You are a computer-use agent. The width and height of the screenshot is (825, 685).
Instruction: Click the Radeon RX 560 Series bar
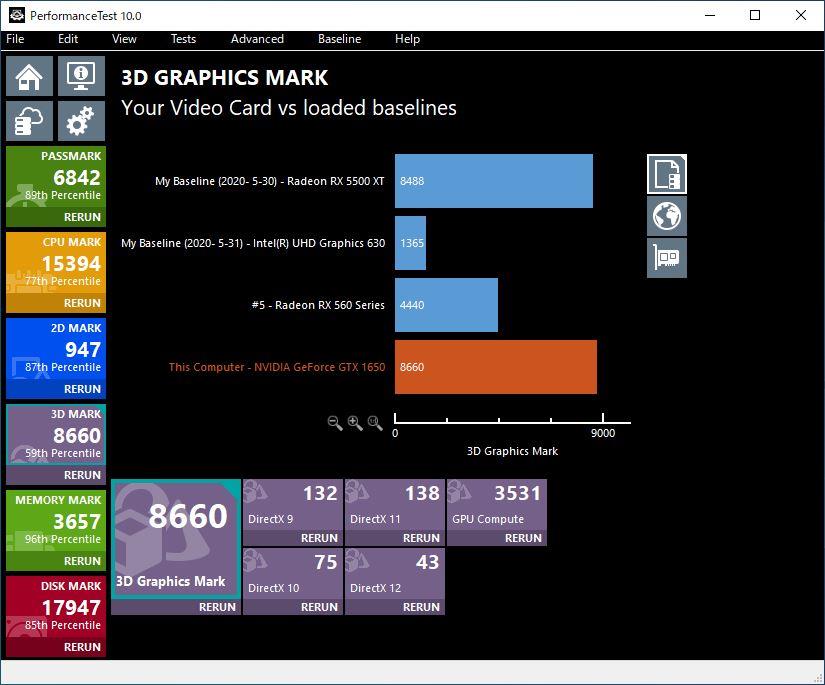(x=446, y=305)
